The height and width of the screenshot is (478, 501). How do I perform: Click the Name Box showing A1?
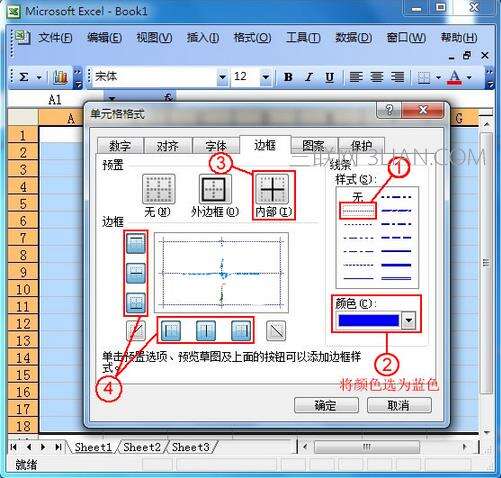click(55, 99)
